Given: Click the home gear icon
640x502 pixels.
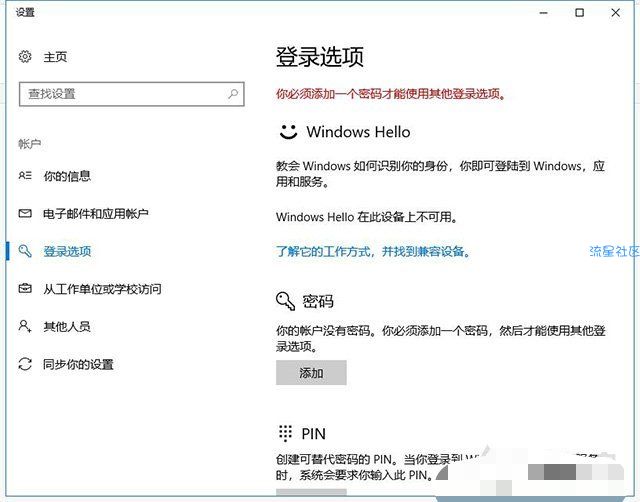Looking at the screenshot, I should tap(25, 56).
